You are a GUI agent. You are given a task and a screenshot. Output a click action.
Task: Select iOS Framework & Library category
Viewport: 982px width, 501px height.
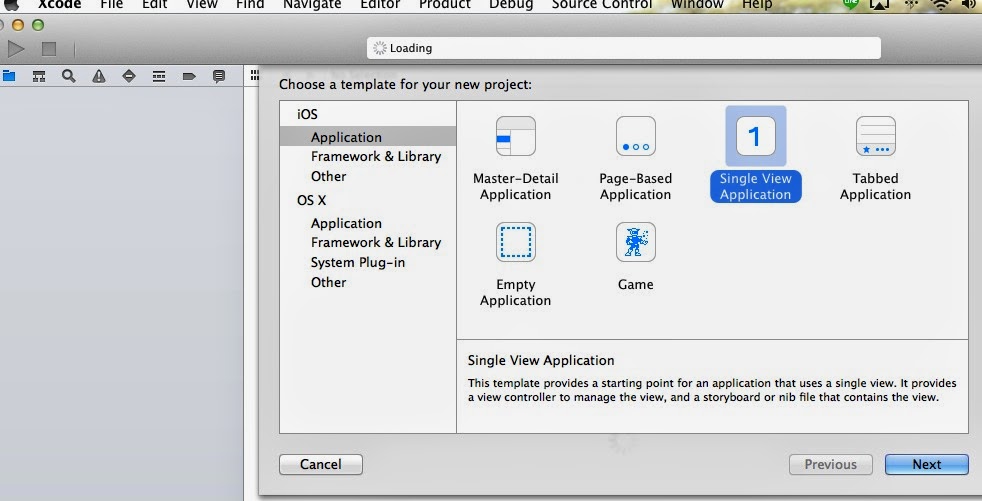coord(375,157)
